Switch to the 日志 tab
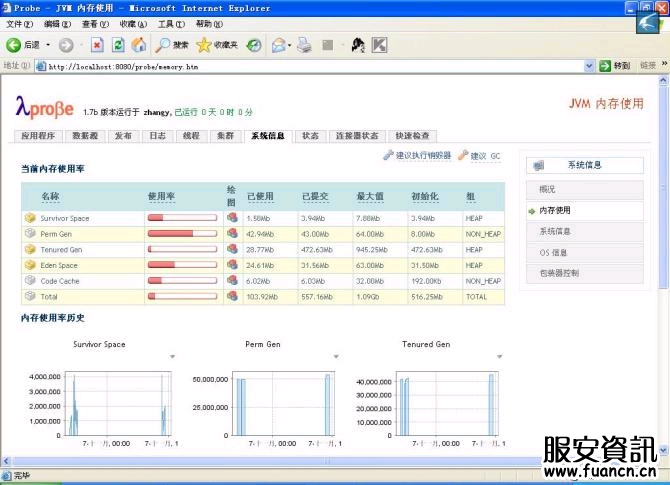The image size is (670, 485). tap(157, 136)
